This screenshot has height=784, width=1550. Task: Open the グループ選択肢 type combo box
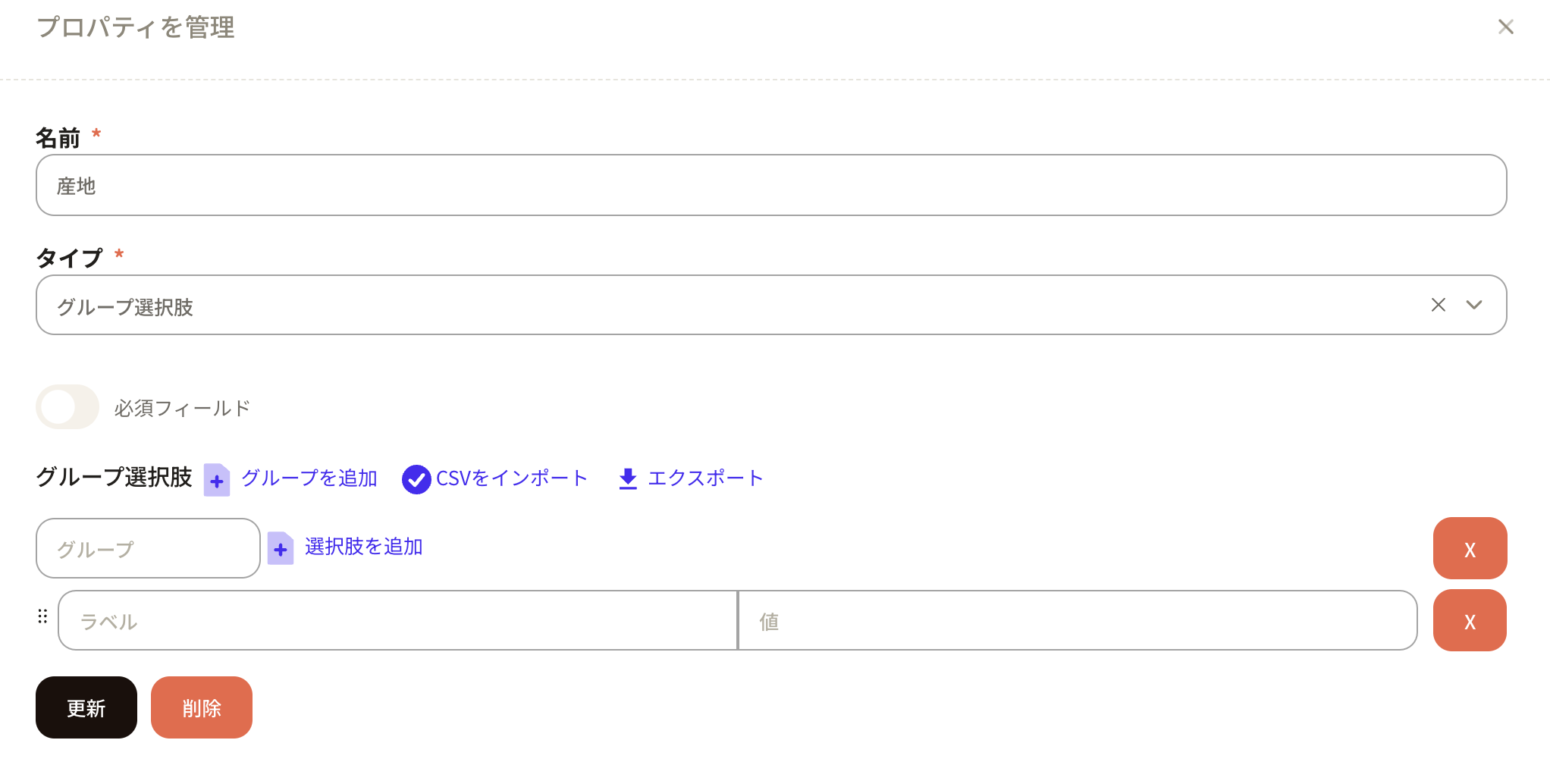[771, 305]
